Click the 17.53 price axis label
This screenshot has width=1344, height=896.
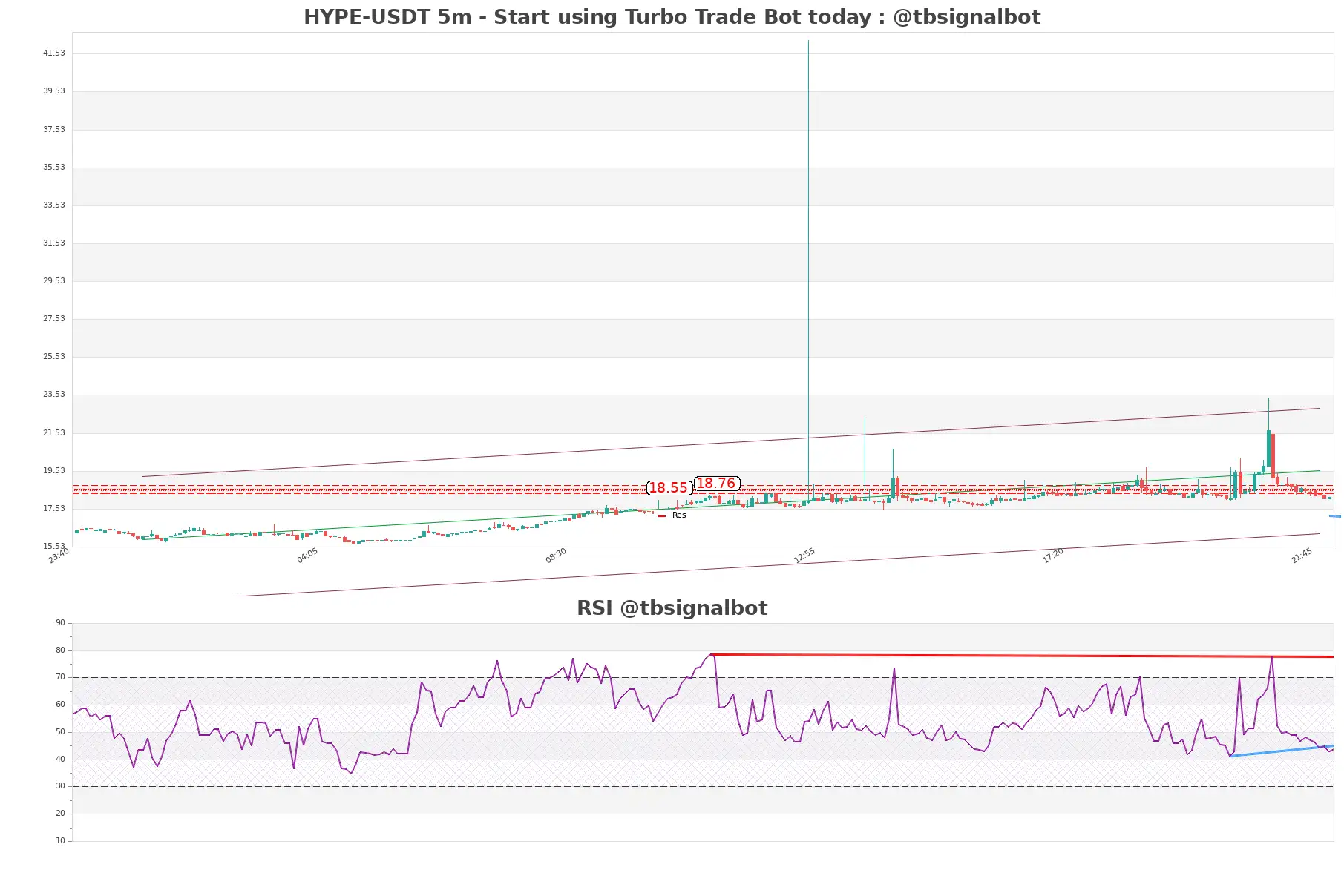(x=53, y=509)
